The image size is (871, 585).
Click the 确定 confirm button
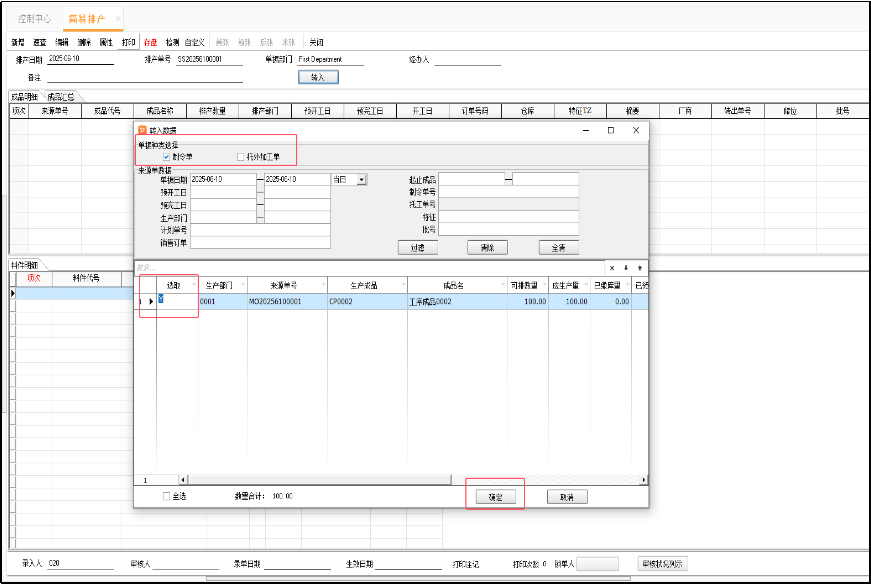point(494,496)
